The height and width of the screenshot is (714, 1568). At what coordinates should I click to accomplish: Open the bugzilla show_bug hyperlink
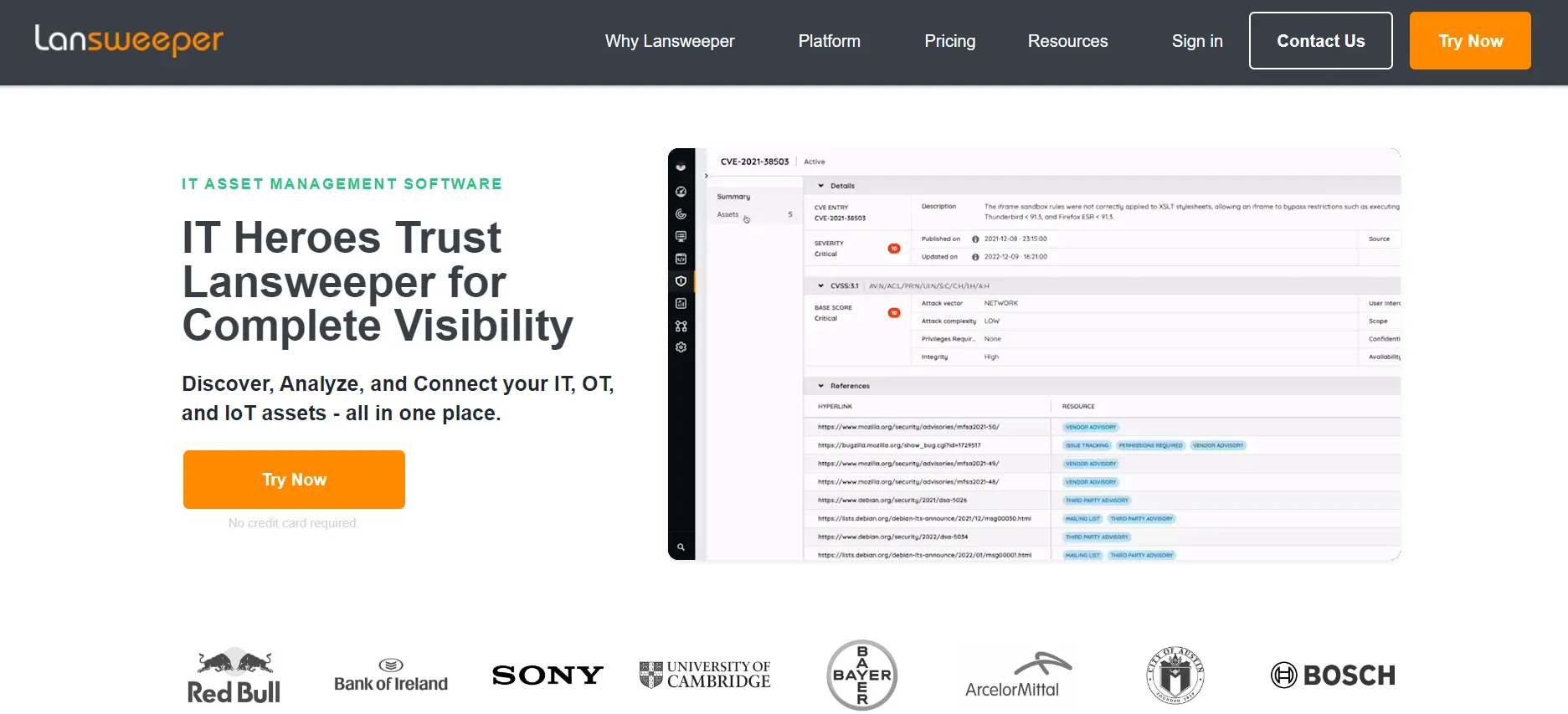coord(899,445)
